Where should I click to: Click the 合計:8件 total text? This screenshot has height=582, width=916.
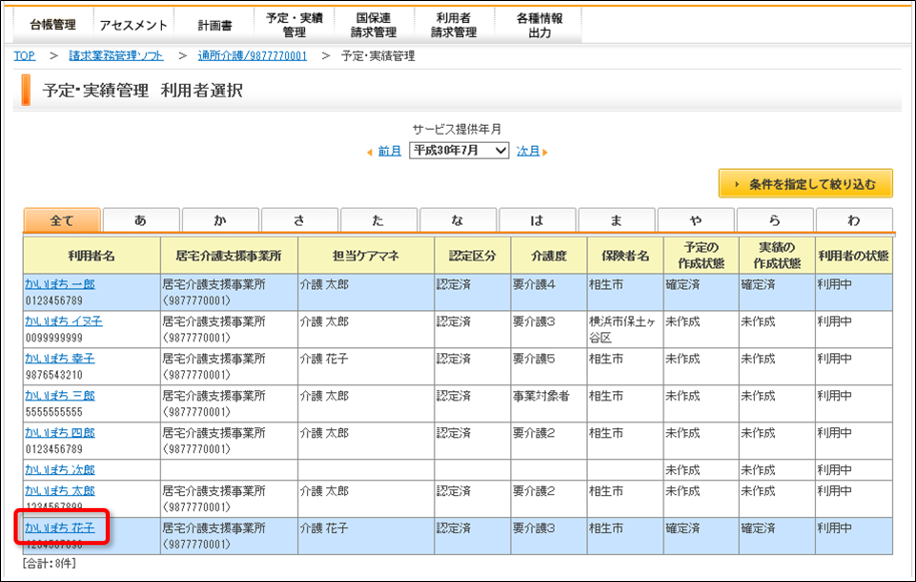49,563
